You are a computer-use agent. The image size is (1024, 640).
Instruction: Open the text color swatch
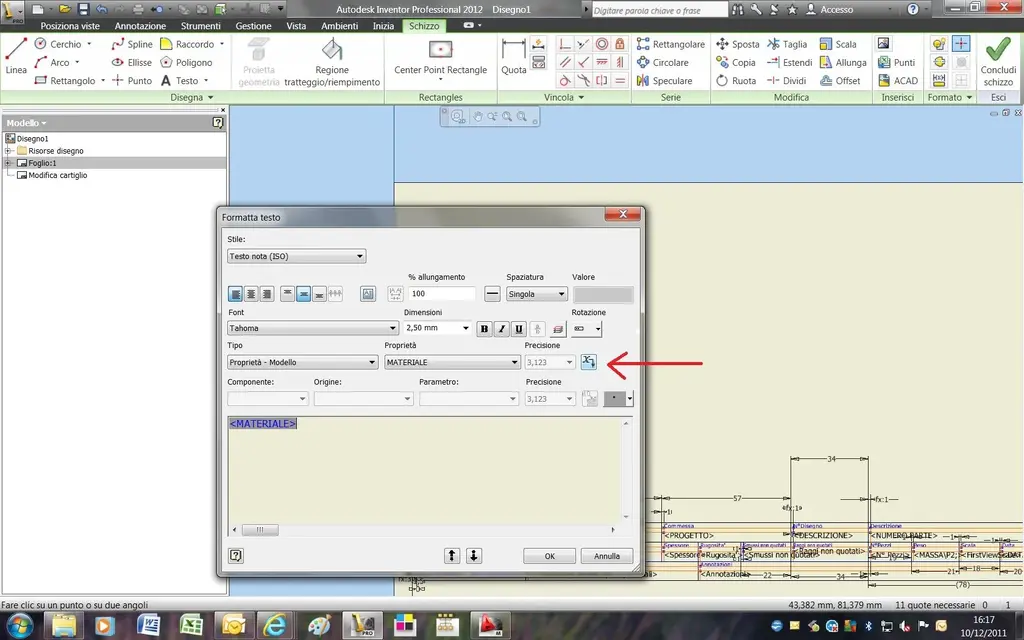pyautogui.click(x=618, y=398)
